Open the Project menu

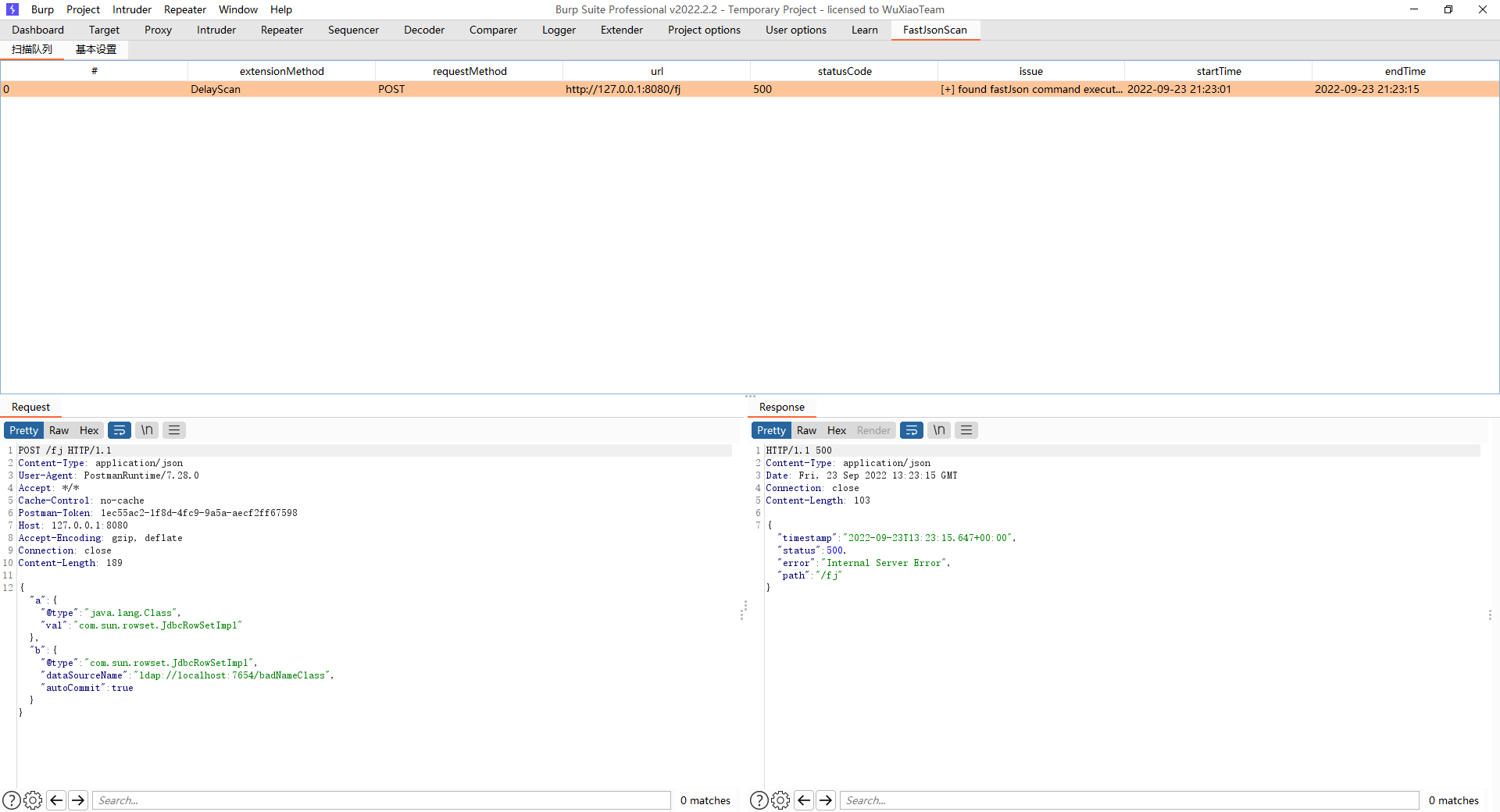[x=83, y=9]
